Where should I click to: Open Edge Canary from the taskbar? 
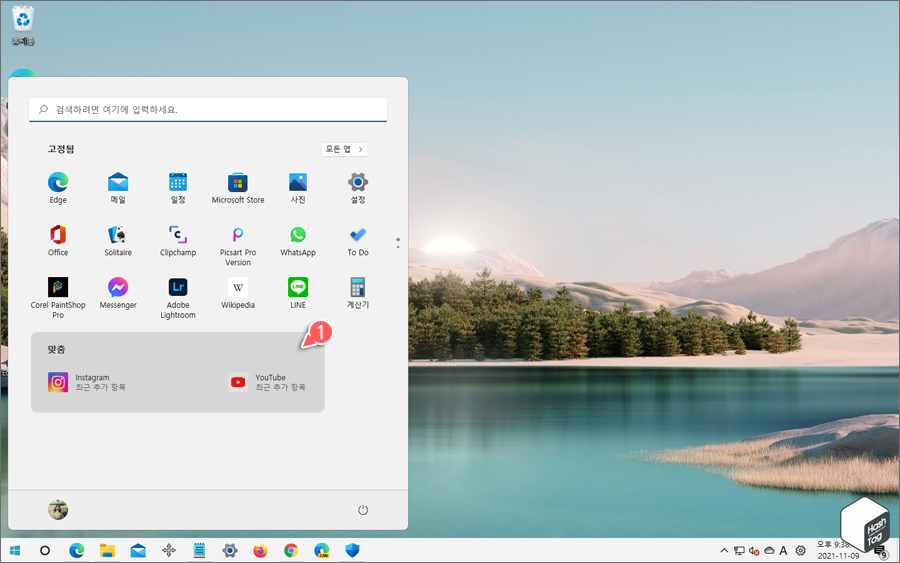321,551
